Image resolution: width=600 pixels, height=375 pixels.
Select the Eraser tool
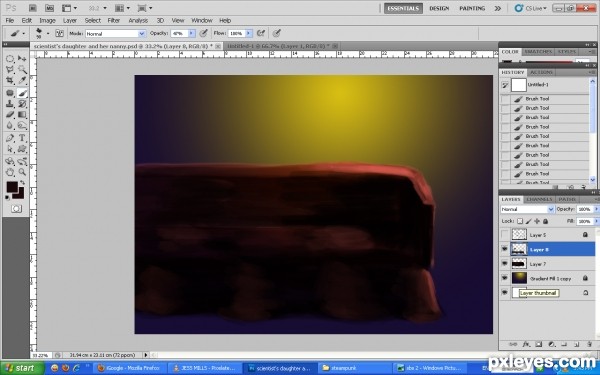[x=10, y=114]
